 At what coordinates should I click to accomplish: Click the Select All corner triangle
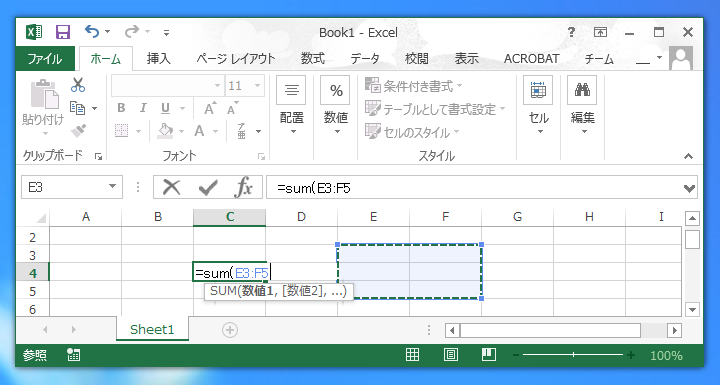41,218
